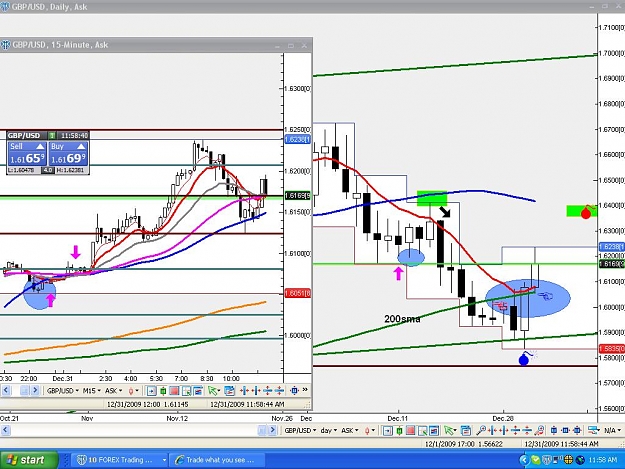The image size is (625, 469).
Task: Click 1.61145 value in 15-Minute status bar
Action: click(176, 404)
